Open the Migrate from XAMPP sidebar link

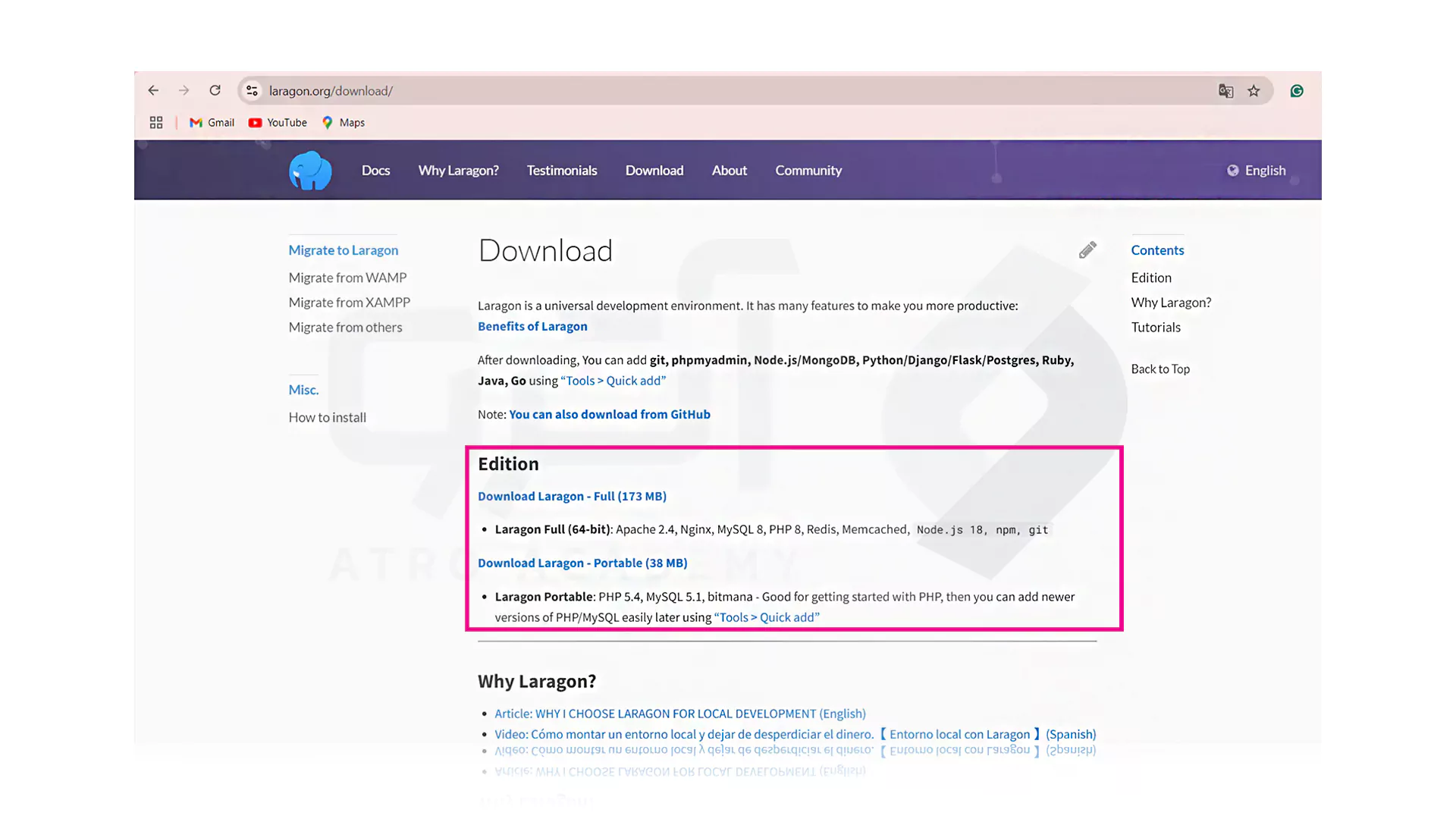click(x=349, y=303)
